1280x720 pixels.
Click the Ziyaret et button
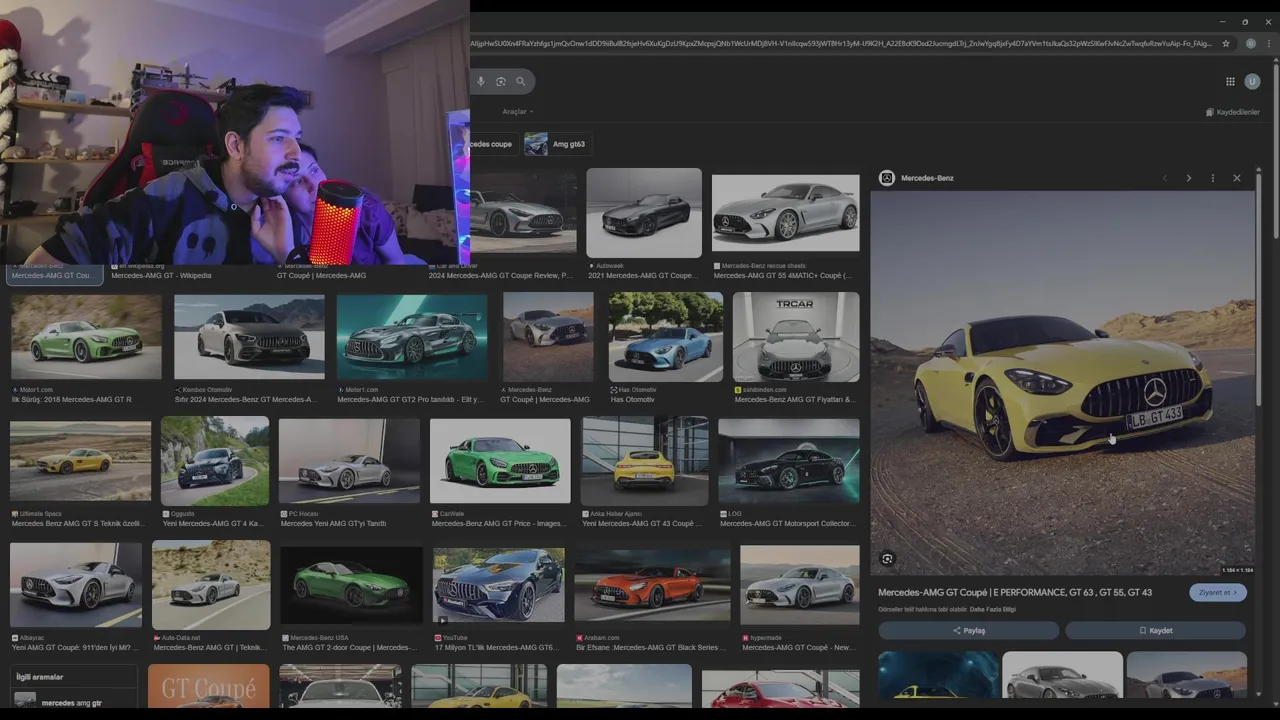coord(1218,592)
